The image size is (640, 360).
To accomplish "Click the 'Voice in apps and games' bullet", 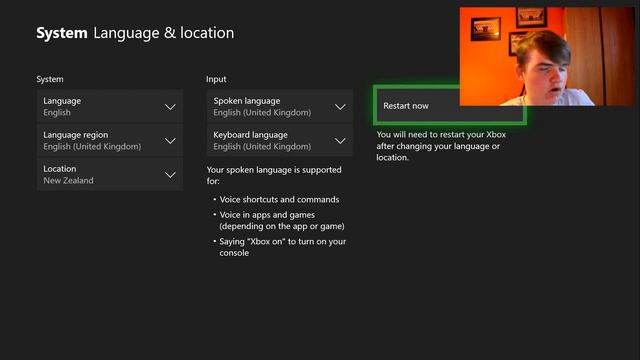I will pyautogui.click(x=282, y=220).
